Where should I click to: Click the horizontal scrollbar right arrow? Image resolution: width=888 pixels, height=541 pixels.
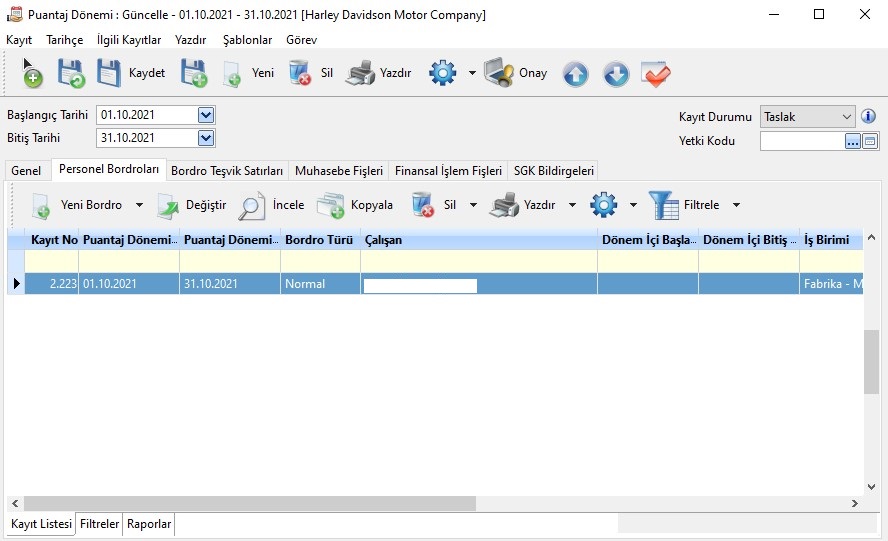(854, 504)
